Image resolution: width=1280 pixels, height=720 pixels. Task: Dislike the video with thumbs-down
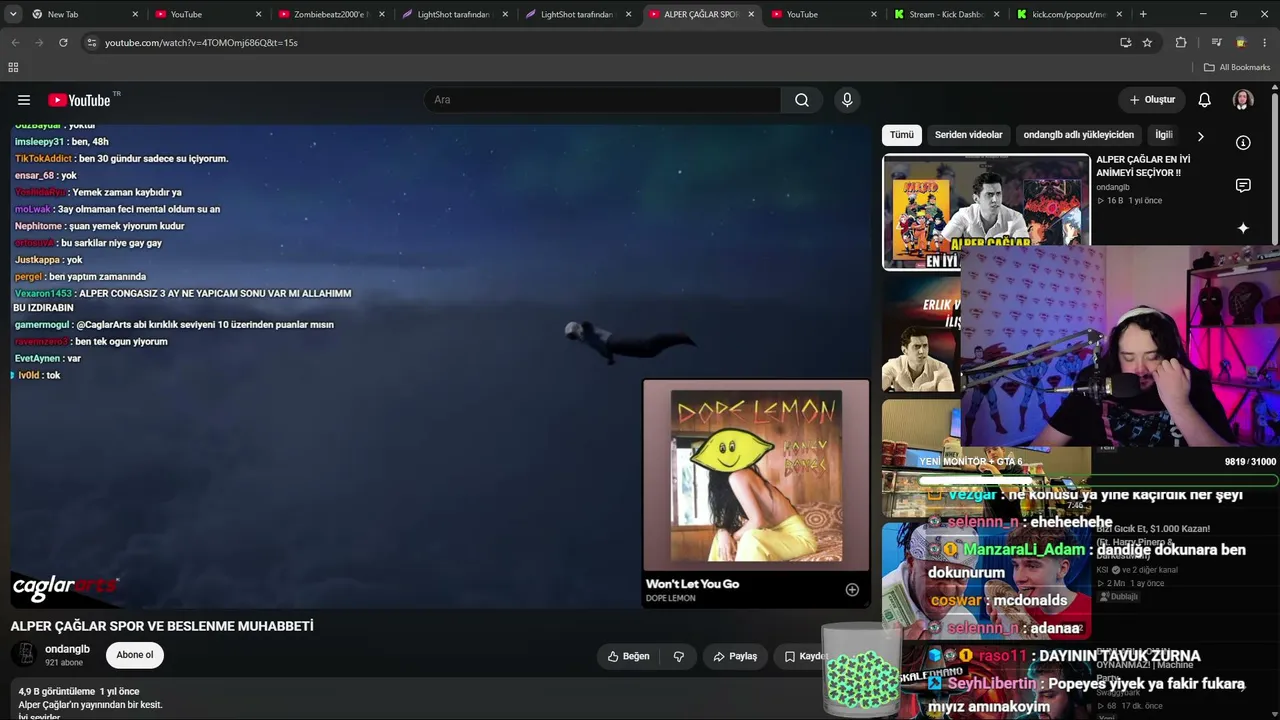point(679,656)
